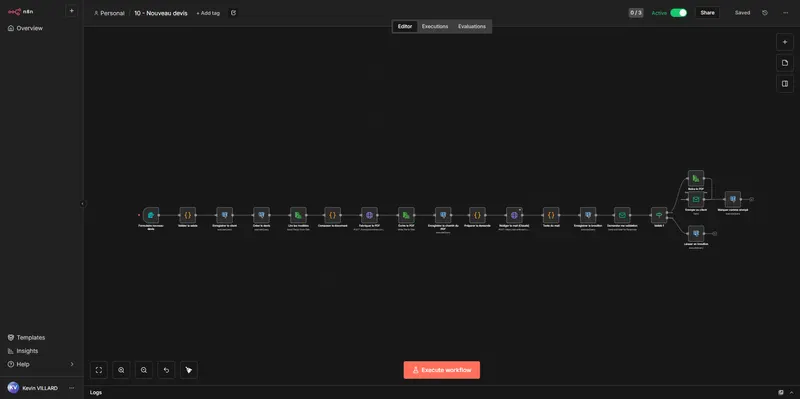This screenshot has width=800, height=399.
Task: Switch to the Executions tab
Action: point(435,27)
